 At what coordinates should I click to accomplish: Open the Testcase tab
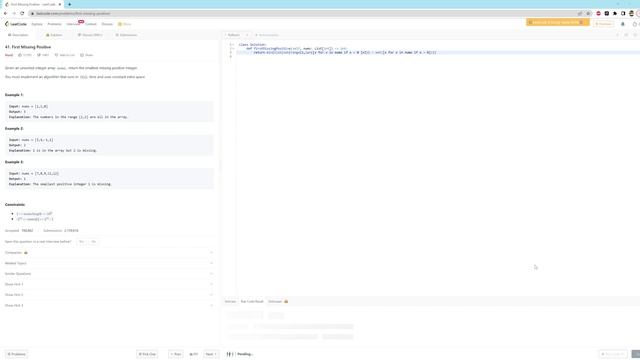[230, 301]
